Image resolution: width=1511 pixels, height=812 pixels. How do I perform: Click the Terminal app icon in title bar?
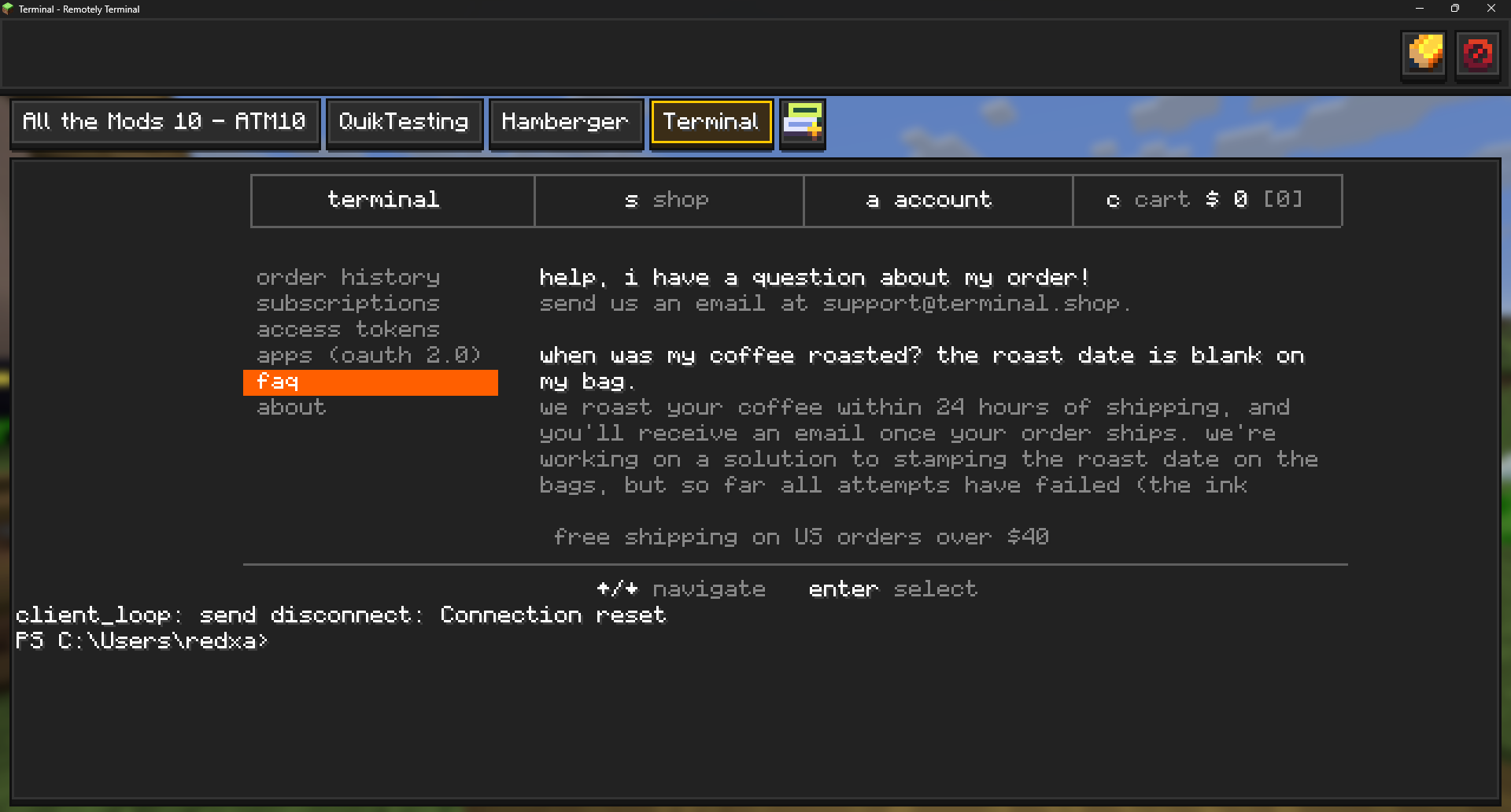click(8, 9)
